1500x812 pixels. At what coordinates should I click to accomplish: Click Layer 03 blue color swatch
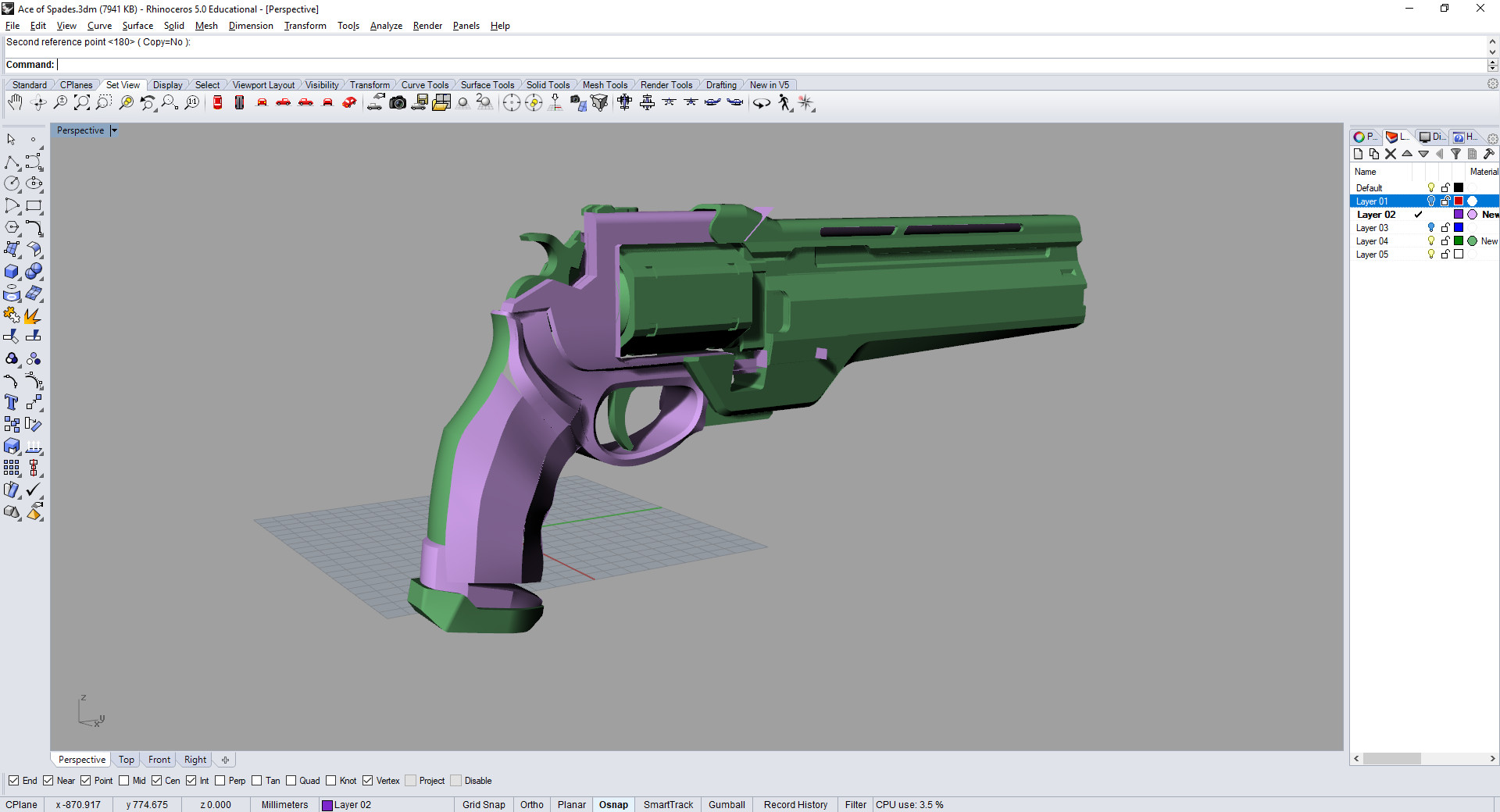click(1459, 228)
